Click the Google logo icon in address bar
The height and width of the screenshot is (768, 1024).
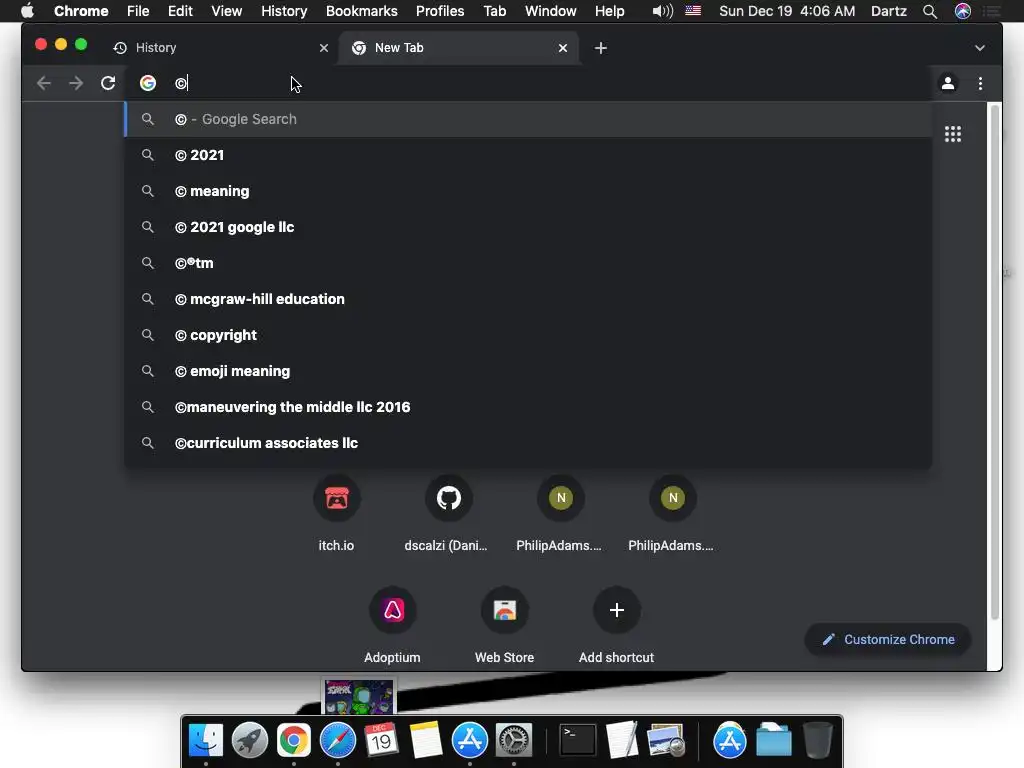tap(148, 83)
